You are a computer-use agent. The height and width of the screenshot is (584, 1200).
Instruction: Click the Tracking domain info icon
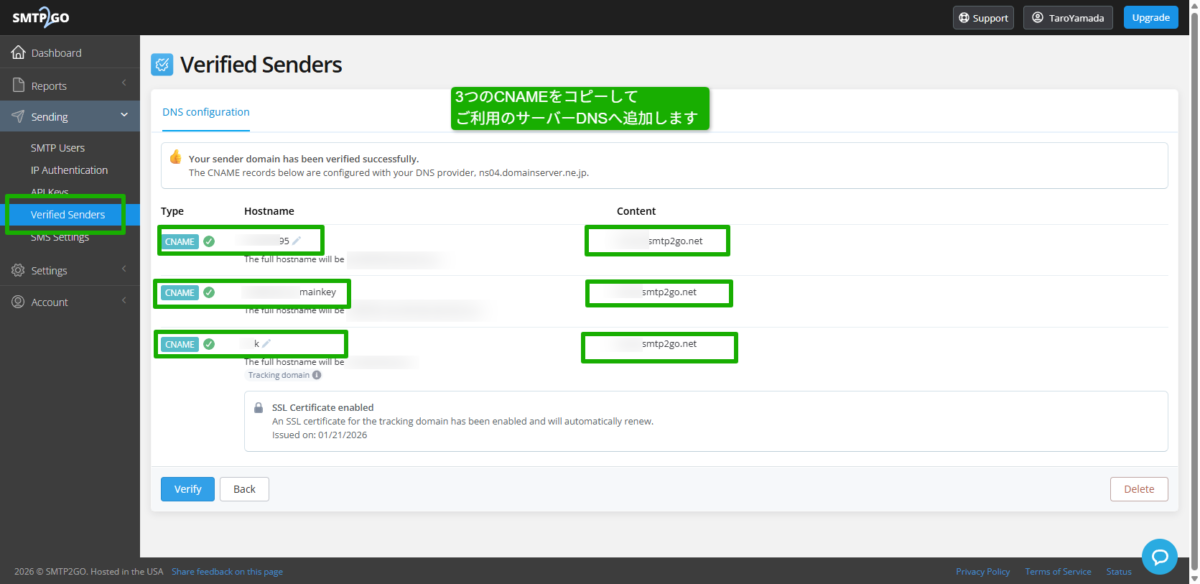pos(317,375)
